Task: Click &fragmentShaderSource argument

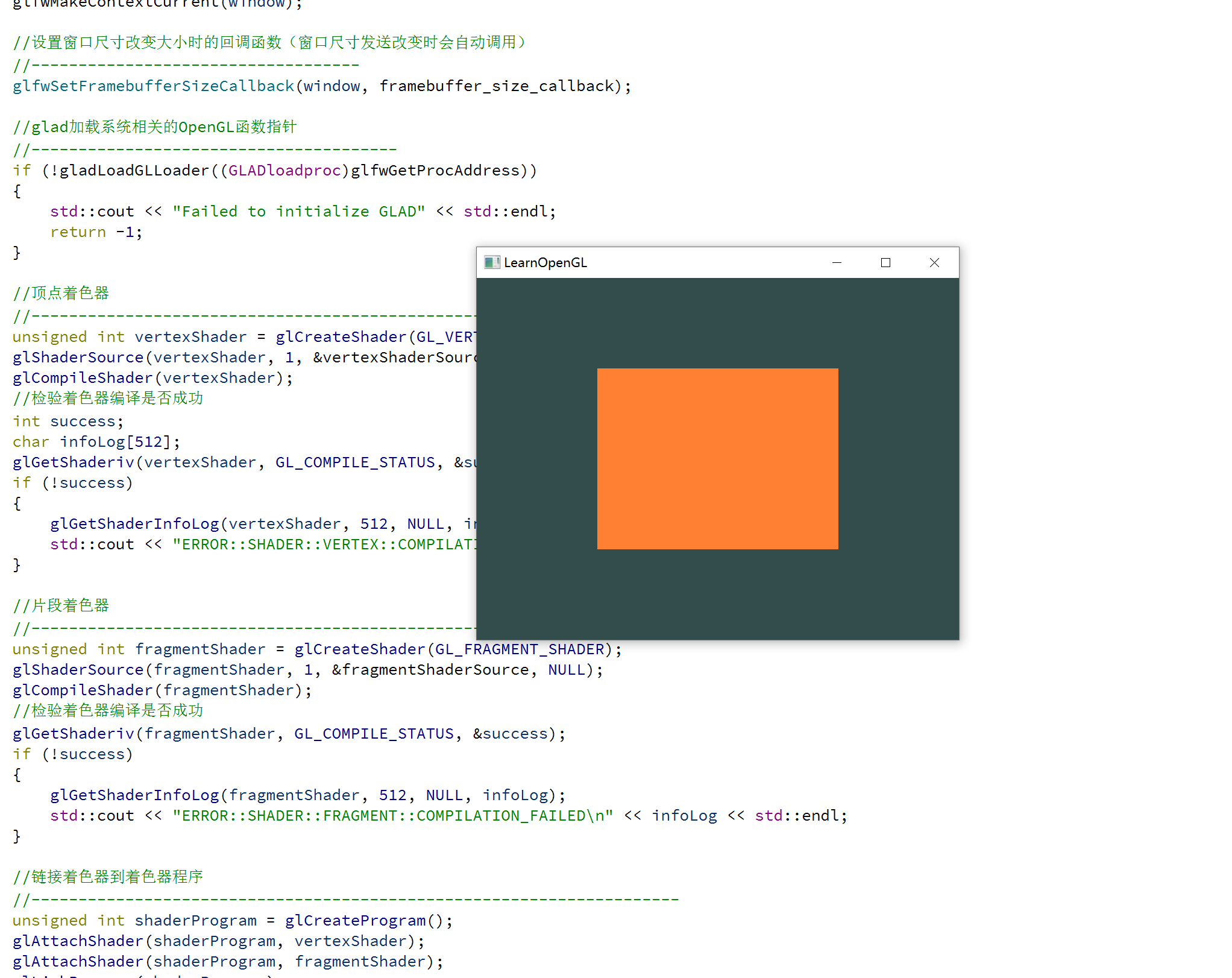Action: pyautogui.click(x=430, y=670)
